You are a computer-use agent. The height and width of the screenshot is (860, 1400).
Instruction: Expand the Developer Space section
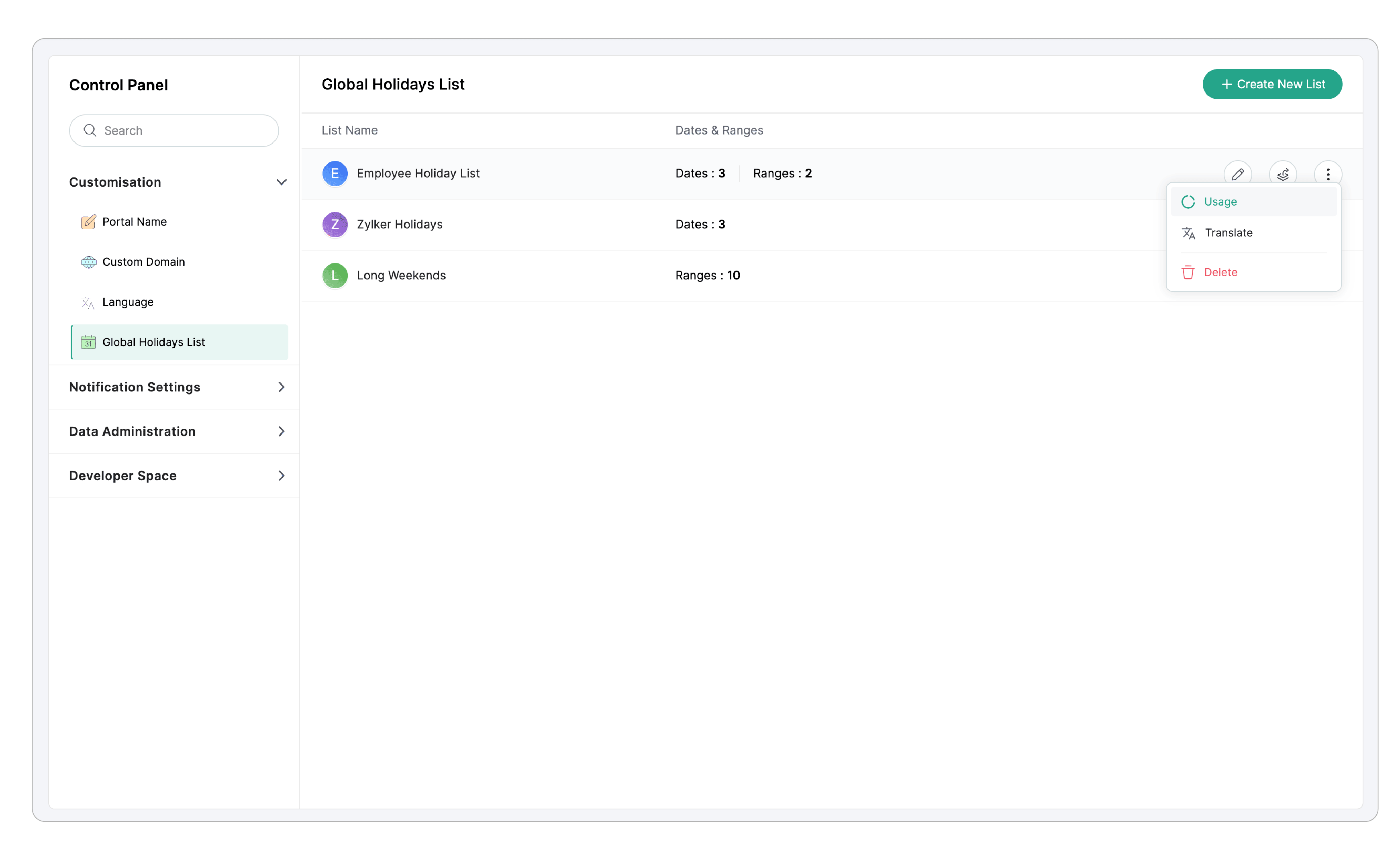point(281,475)
